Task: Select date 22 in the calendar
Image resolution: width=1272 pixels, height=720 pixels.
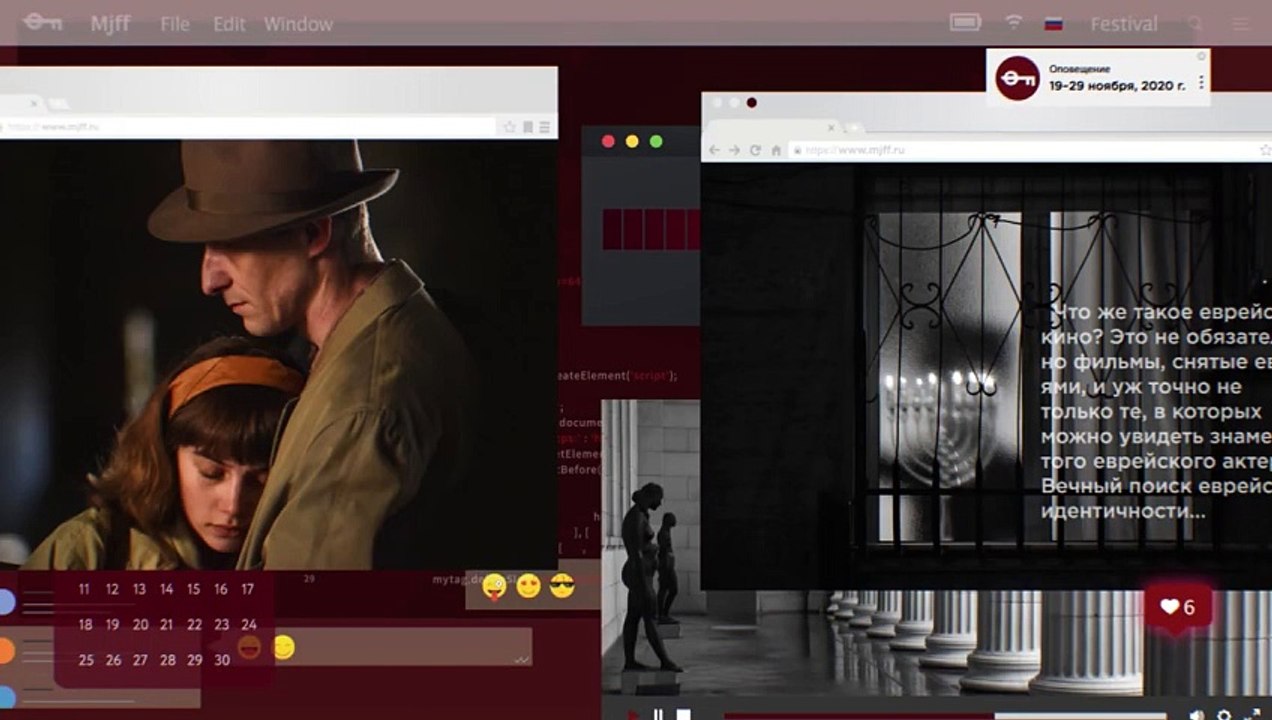Action: click(194, 625)
